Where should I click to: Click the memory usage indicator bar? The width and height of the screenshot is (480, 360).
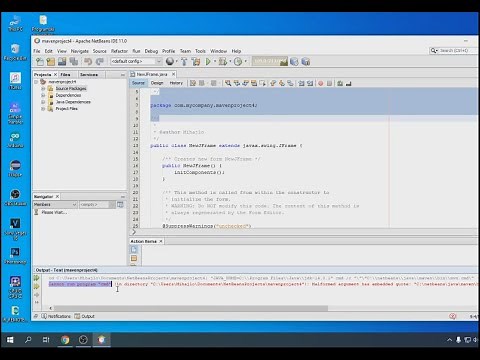[269, 61]
